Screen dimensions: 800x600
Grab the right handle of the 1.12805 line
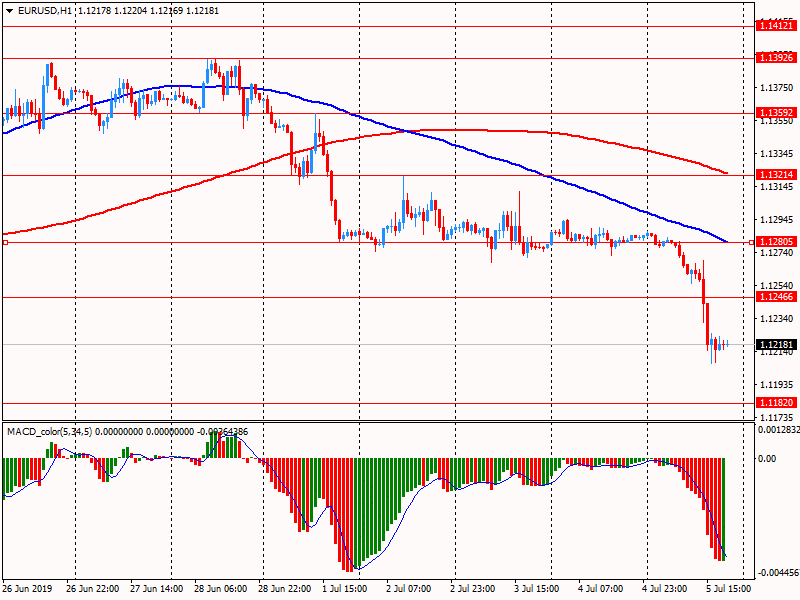(752, 242)
